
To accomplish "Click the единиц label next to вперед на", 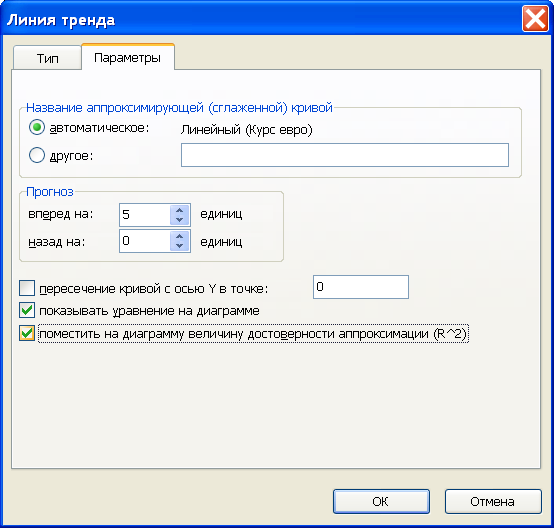I will [x=221, y=214].
